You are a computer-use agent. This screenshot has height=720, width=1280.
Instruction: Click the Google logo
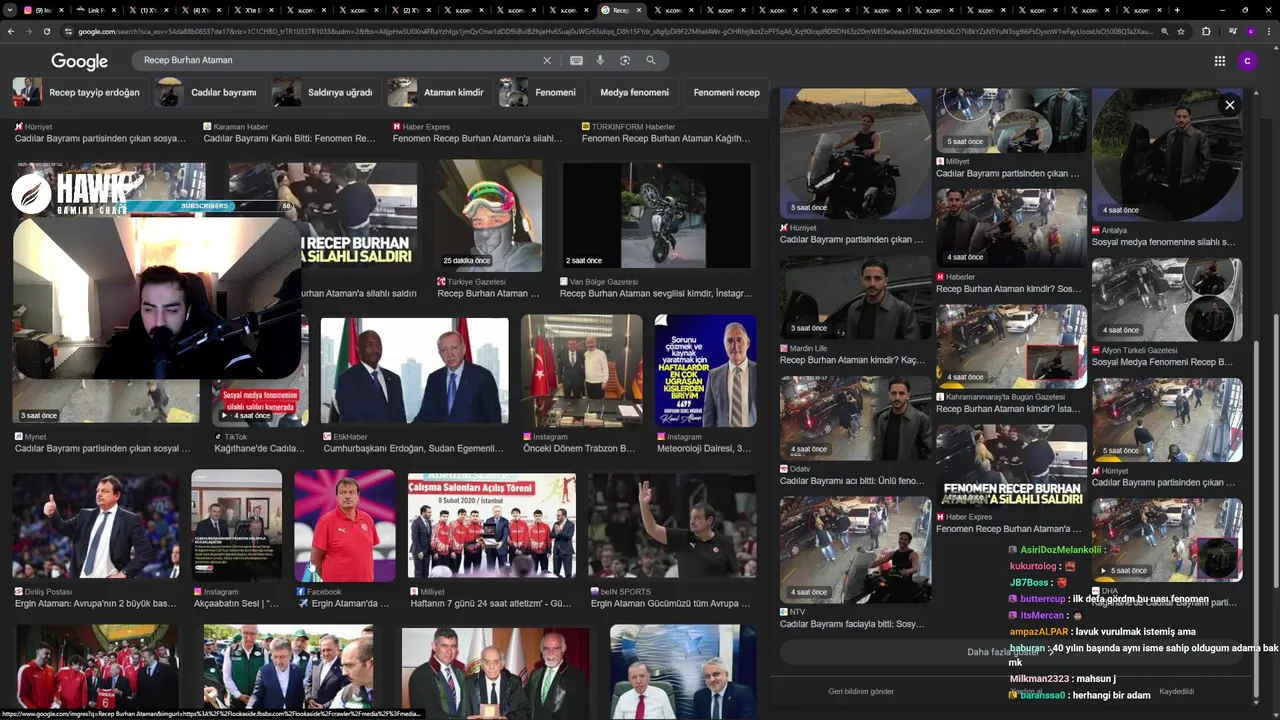(x=79, y=61)
